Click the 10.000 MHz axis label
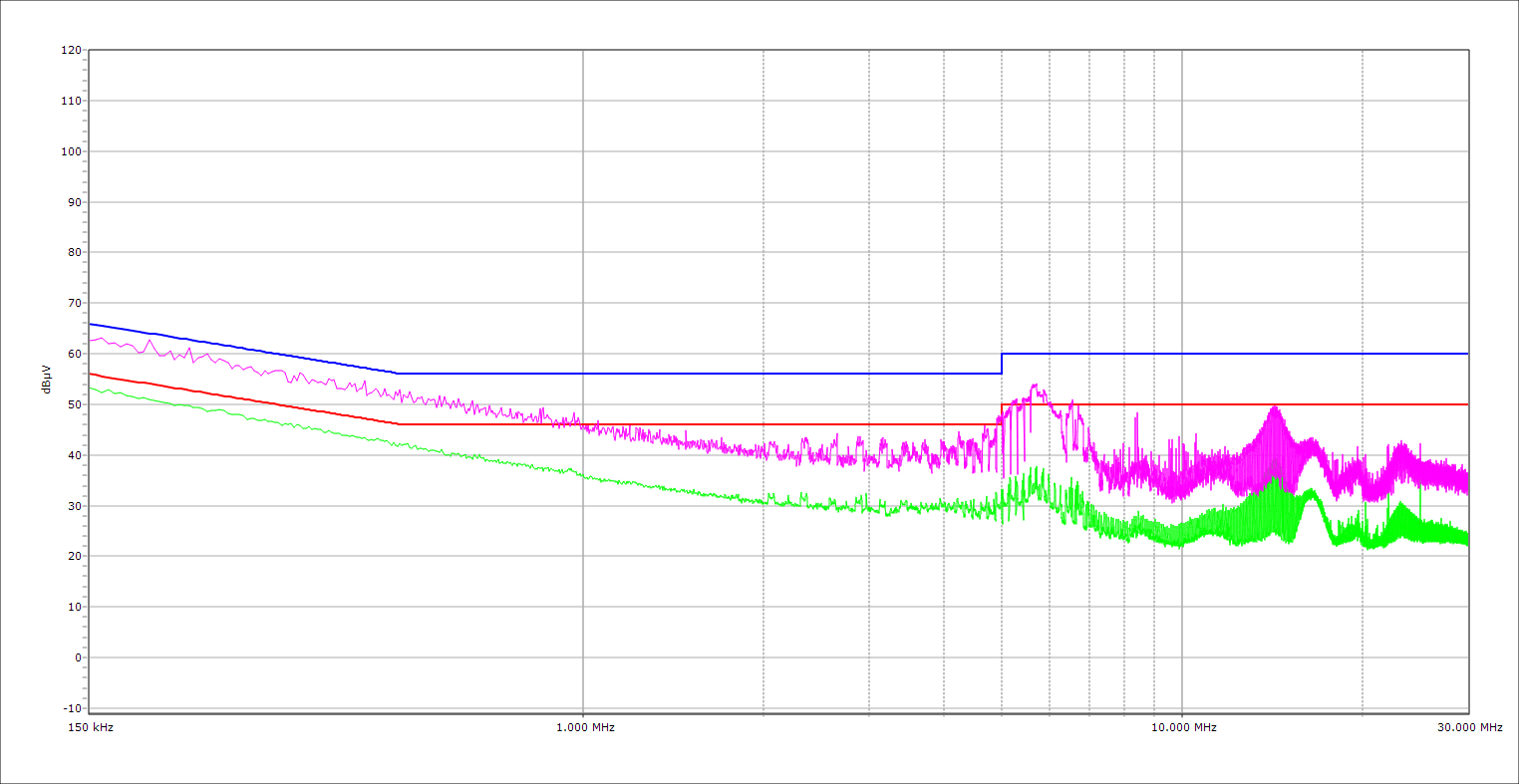1519x784 pixels. pos(1184,727)
